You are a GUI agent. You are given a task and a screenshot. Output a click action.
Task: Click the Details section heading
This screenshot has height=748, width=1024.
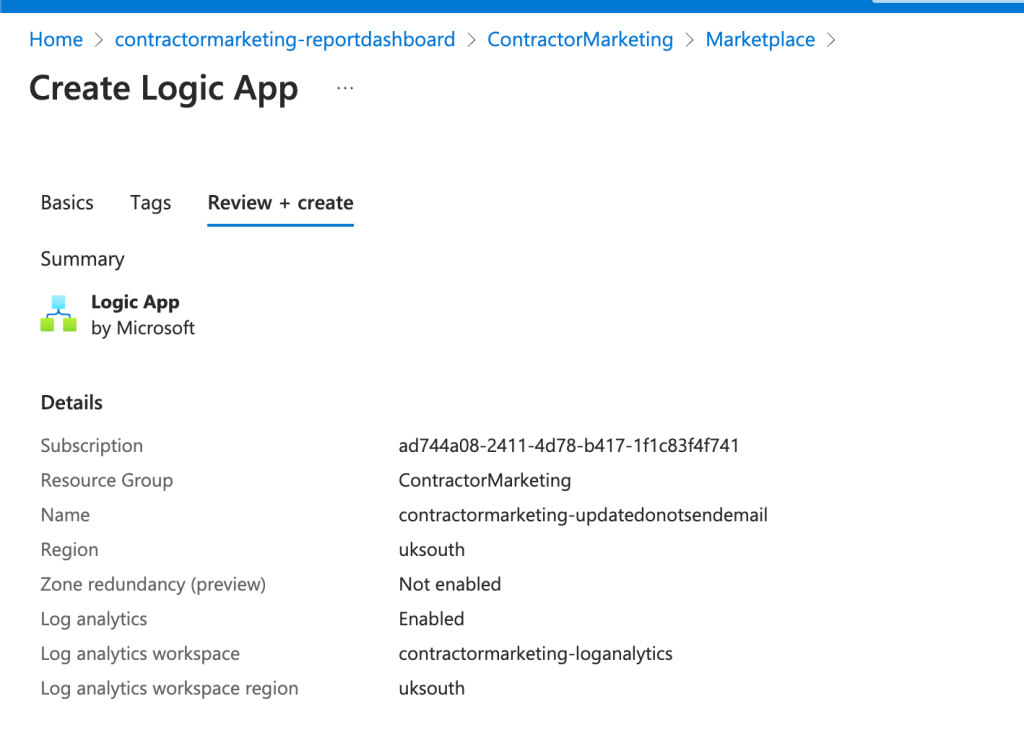[x=72, y=402]
